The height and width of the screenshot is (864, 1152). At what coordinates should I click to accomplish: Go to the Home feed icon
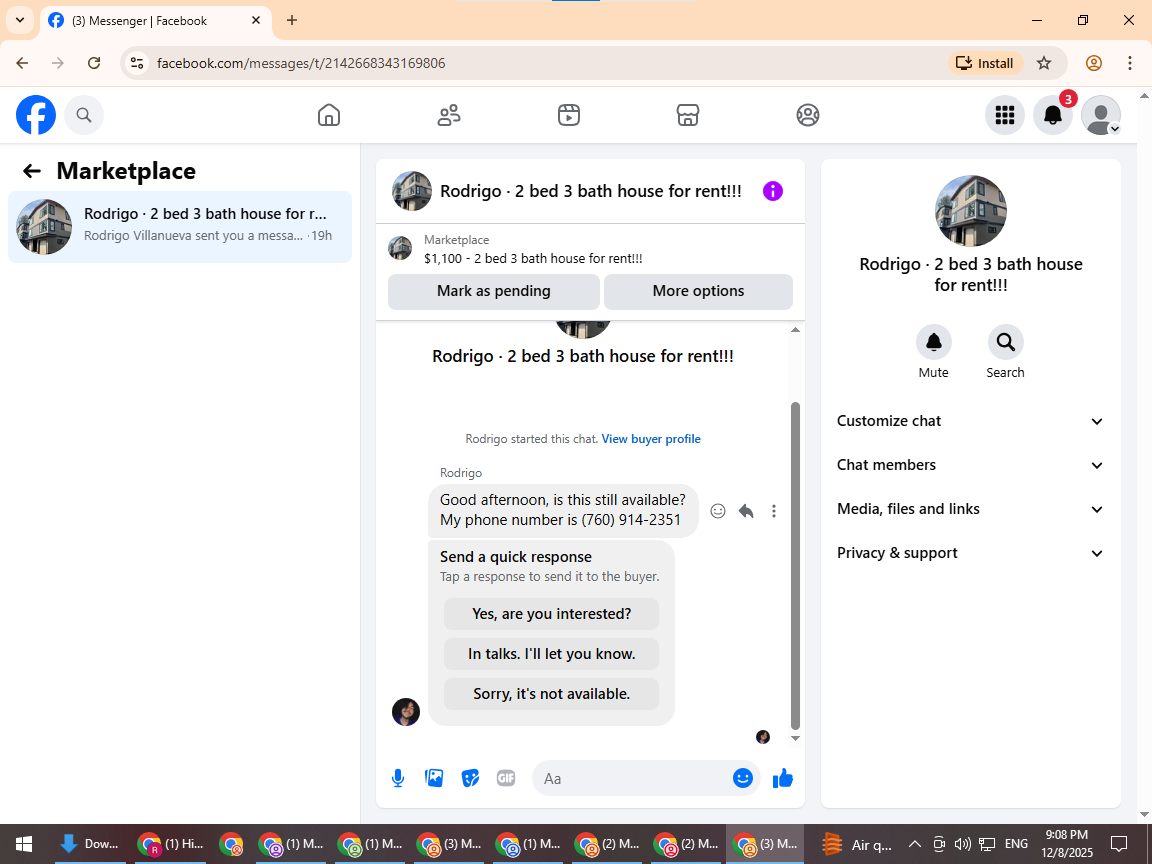pyautogui.click(x=328, y=115)
